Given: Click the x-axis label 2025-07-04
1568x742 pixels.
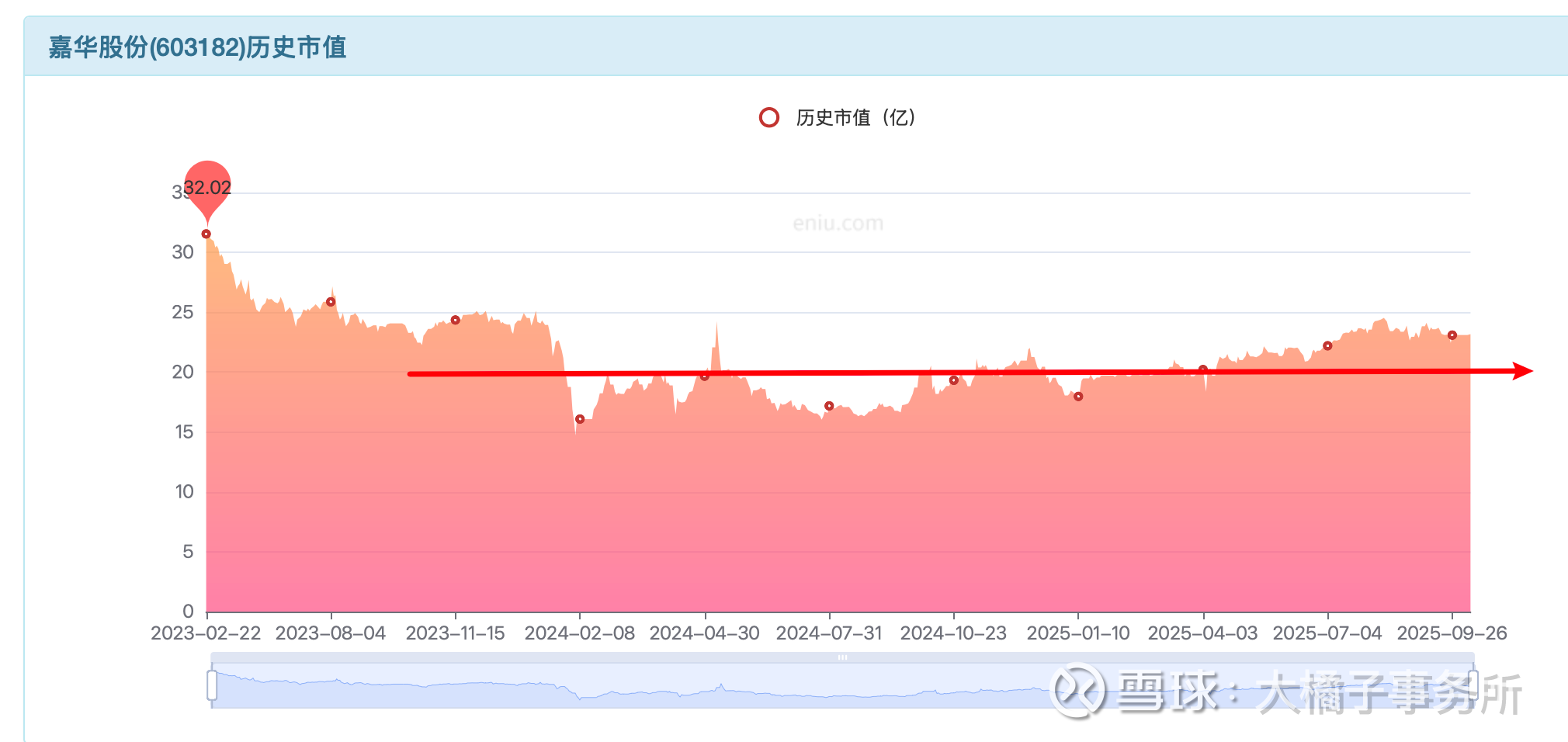Looking at the screenshot, I should point(1327,633).
